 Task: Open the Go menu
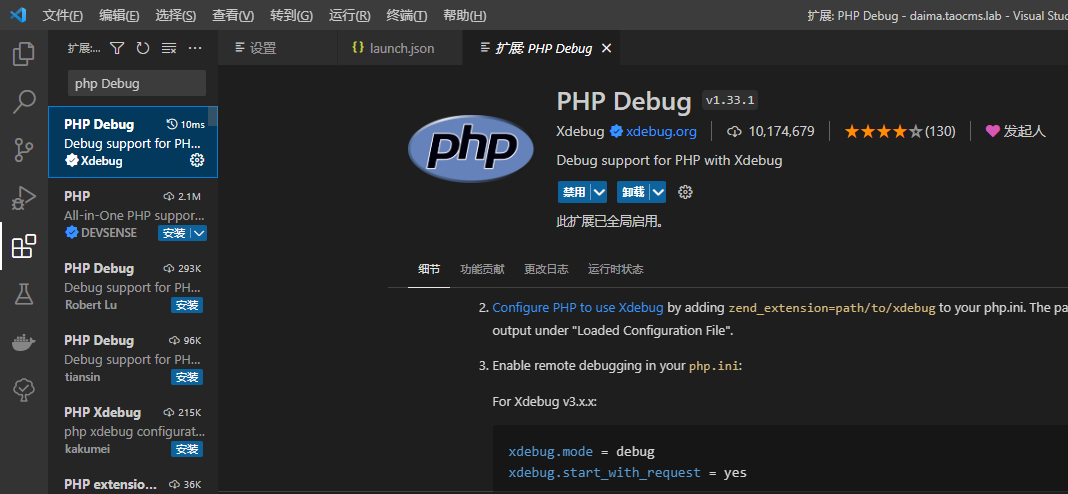291,16
